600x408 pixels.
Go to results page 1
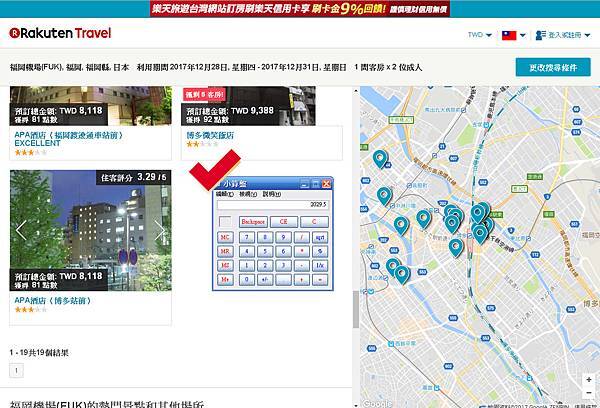point(16,370)
